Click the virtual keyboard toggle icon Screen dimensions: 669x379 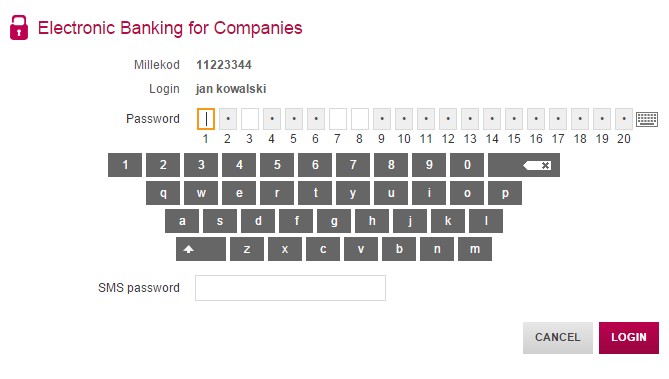coord(647,119)
